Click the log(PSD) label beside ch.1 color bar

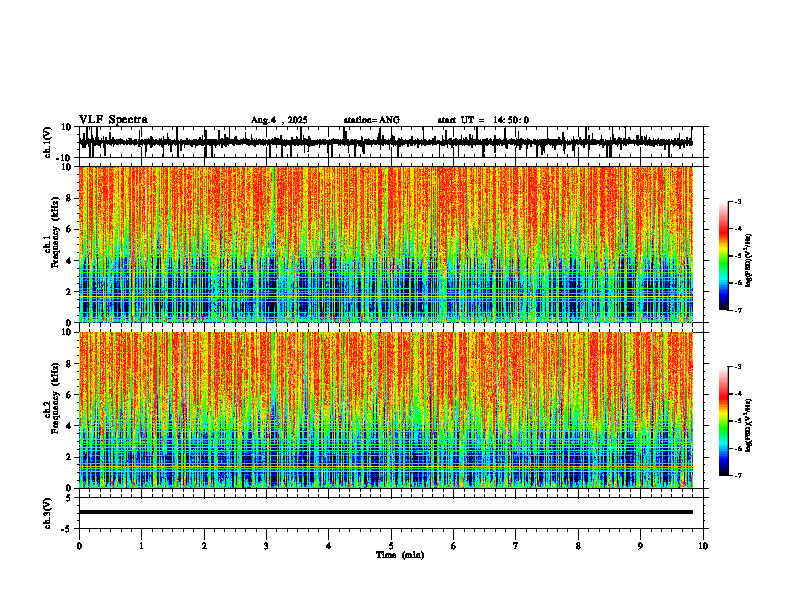click(x=748, y=261)
